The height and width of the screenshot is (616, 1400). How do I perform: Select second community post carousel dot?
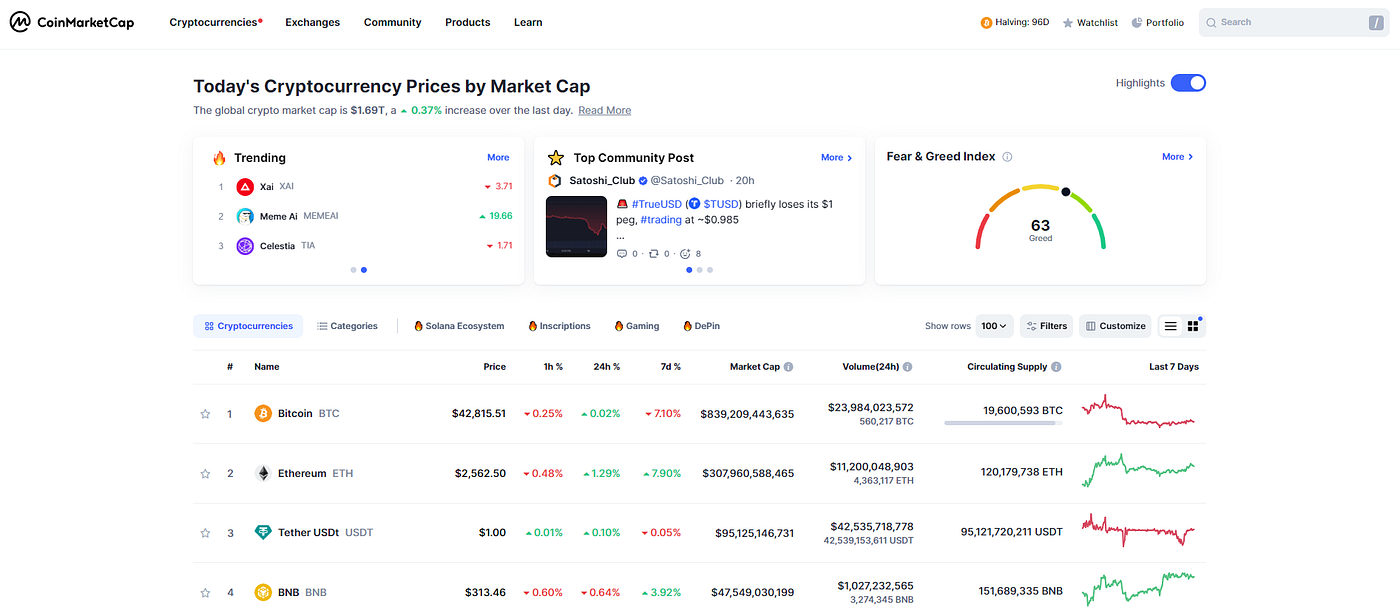pyautogui.click(x=700, y=270)
